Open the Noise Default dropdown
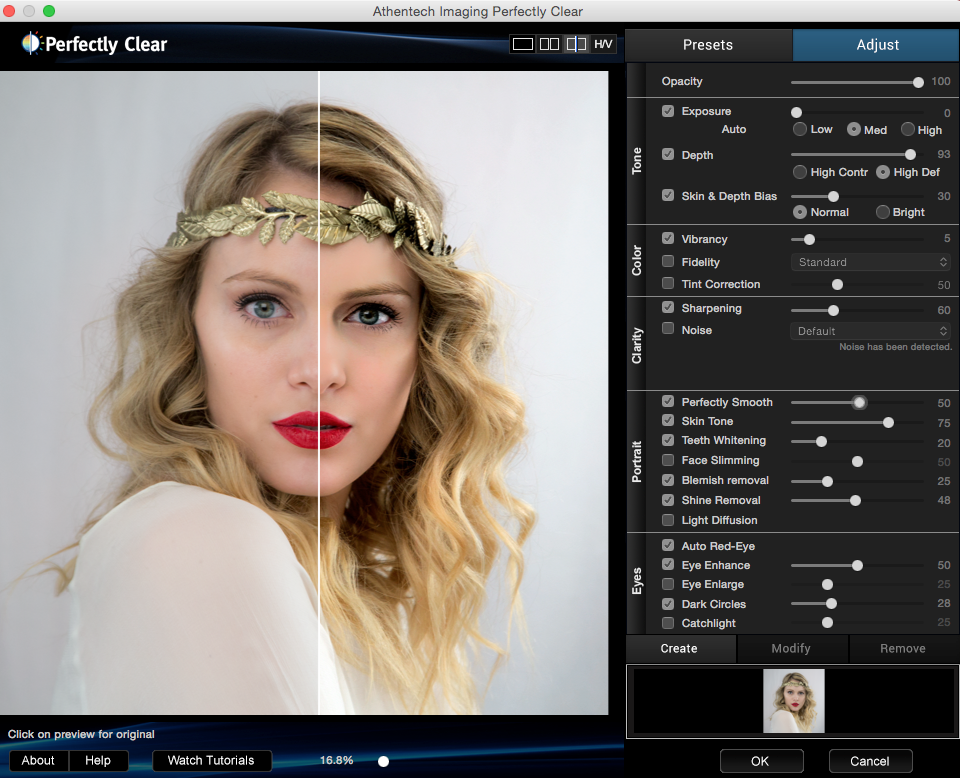Screen dimensions: 960x778 [x=871, y=331]
